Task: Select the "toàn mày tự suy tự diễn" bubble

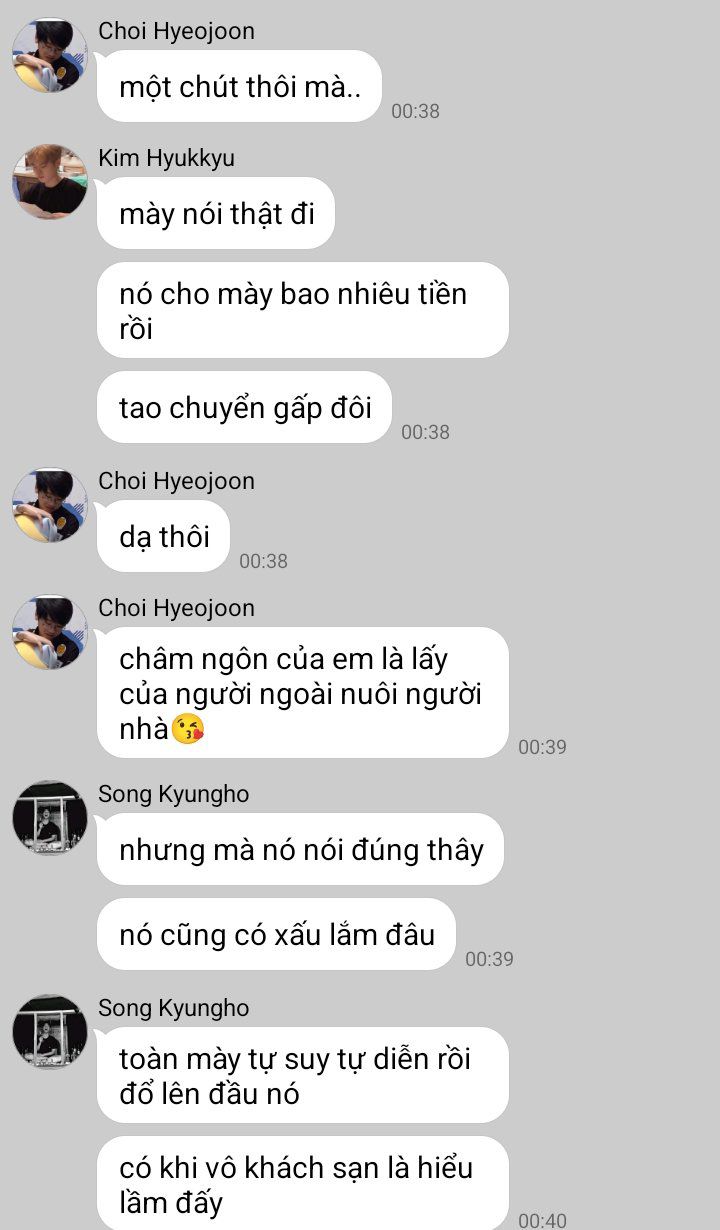Action: tap(303, 1075)
